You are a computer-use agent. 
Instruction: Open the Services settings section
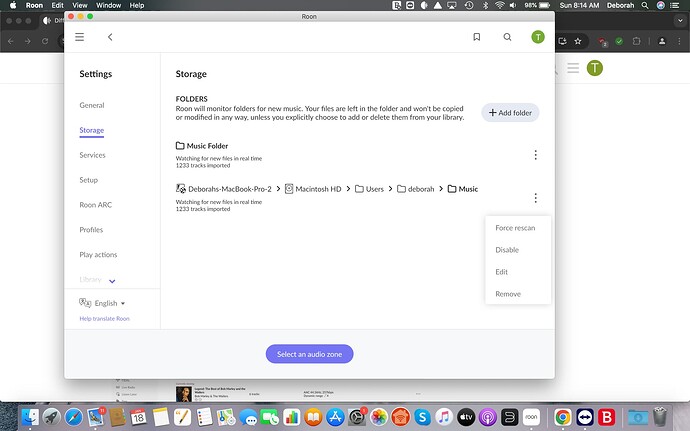tap(92, 155)
